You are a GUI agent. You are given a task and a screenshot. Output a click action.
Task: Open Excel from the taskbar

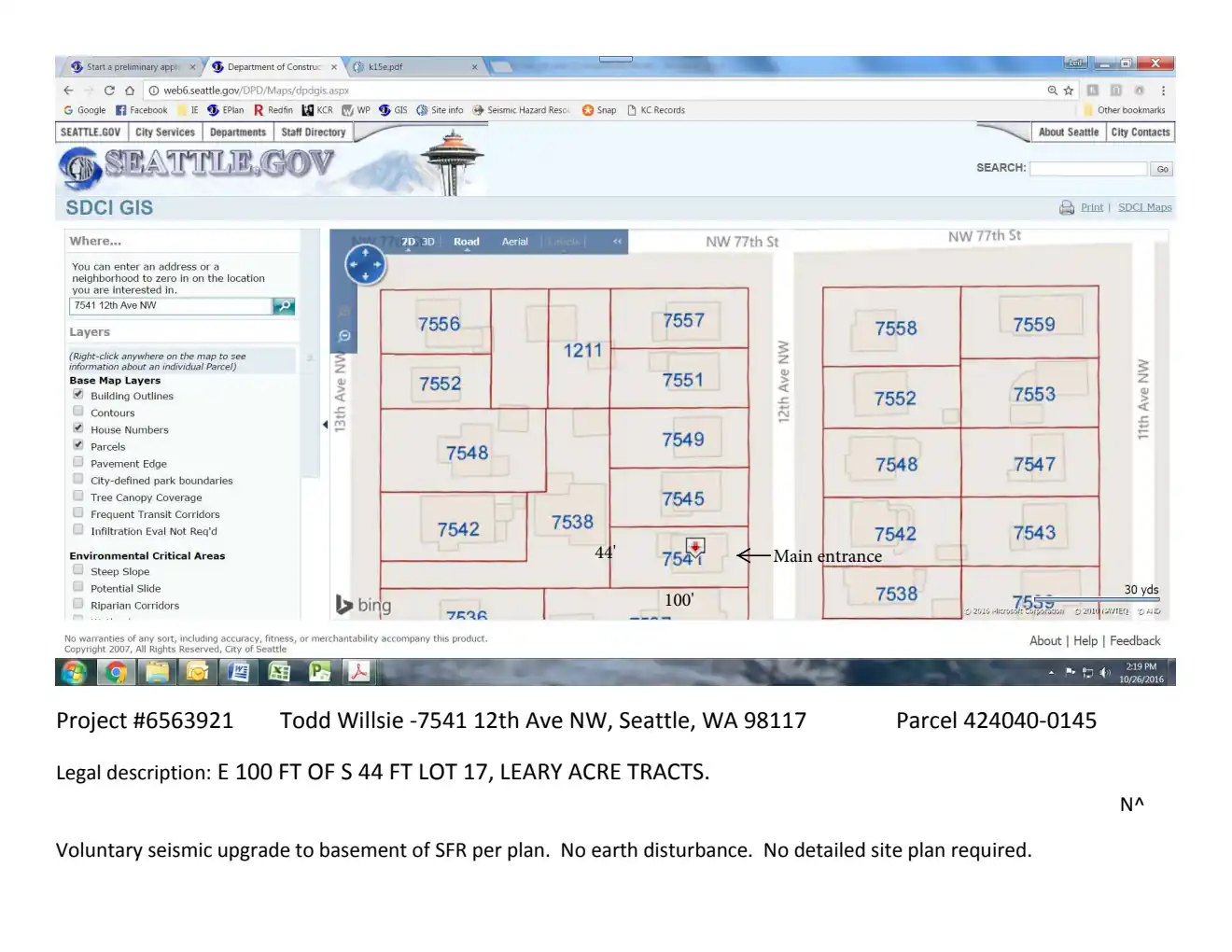click(279, 672)
